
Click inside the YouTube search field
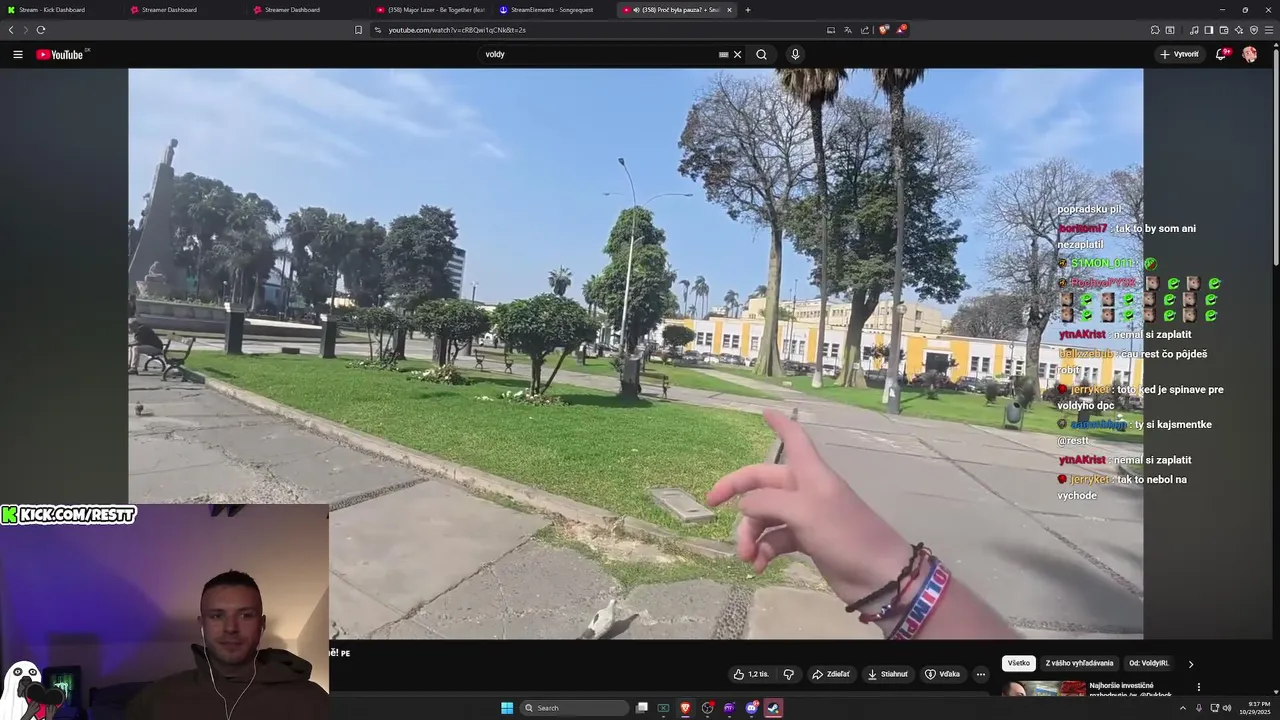tap(600, 54)
